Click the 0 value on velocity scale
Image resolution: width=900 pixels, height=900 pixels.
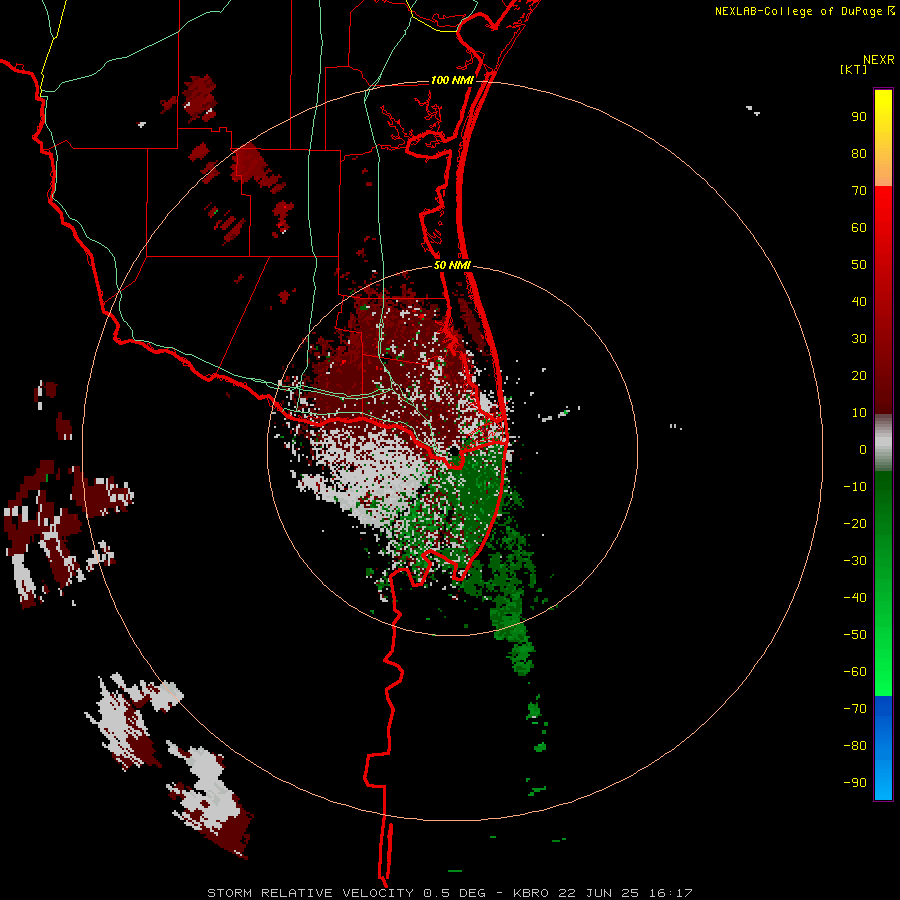863,450
